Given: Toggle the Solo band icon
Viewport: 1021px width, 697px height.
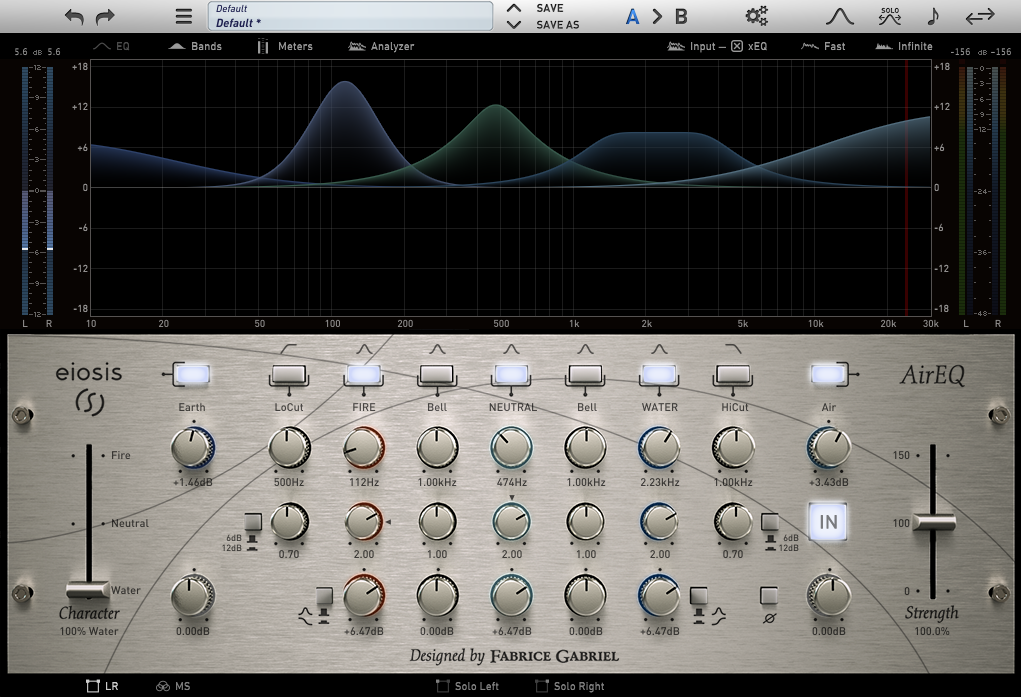Looking at the screenshot, I should coord(889,16).
